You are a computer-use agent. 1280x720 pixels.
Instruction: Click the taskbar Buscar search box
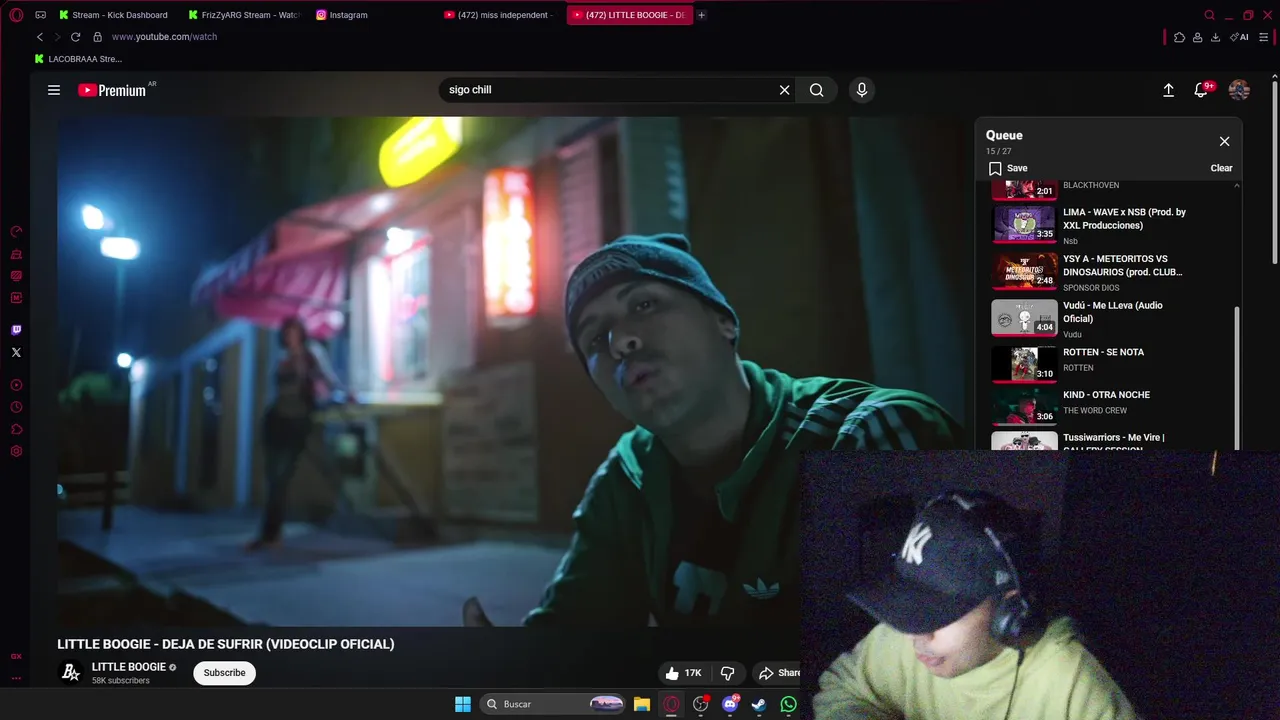click(553, 704)
